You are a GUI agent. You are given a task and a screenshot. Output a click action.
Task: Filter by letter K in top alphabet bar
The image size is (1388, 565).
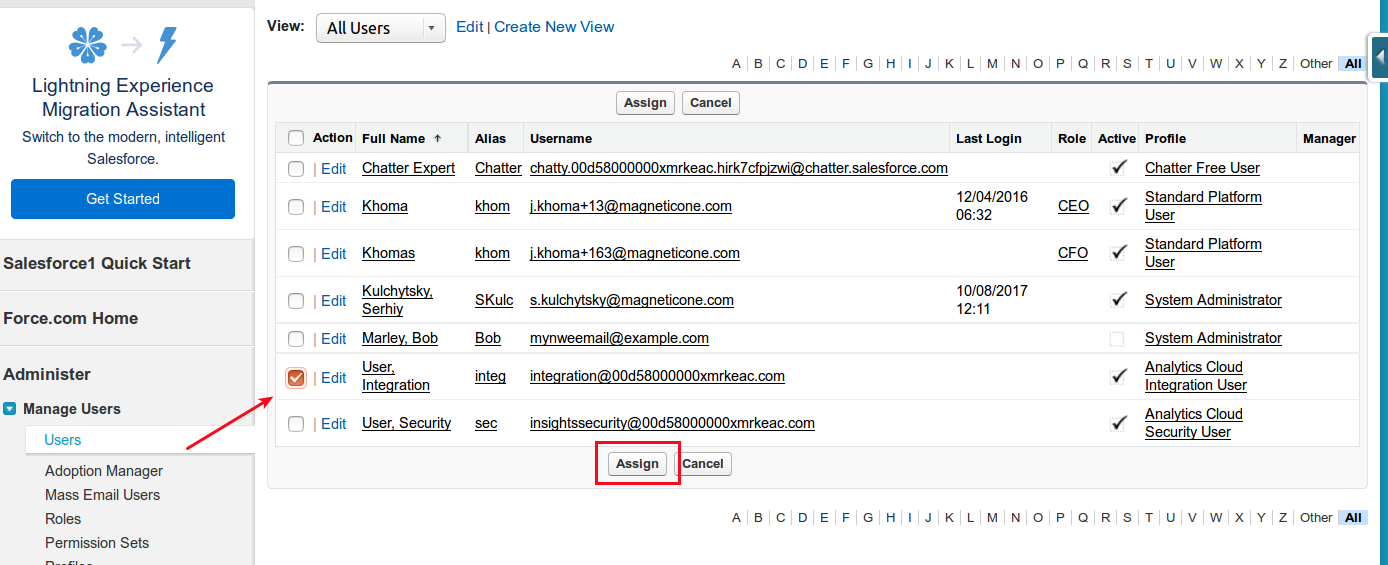[950, 64]
